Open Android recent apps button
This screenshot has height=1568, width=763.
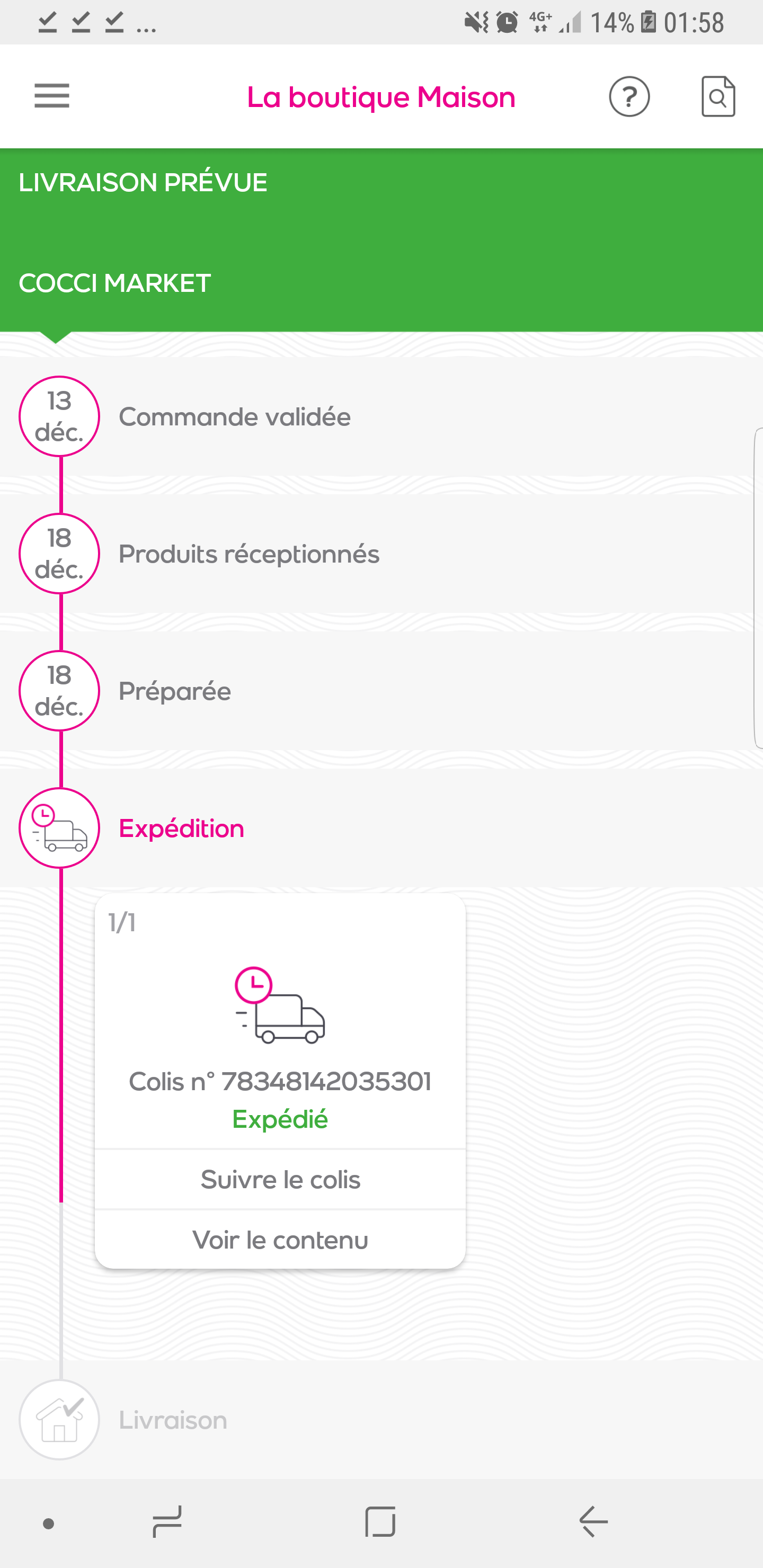point(167,1522)
